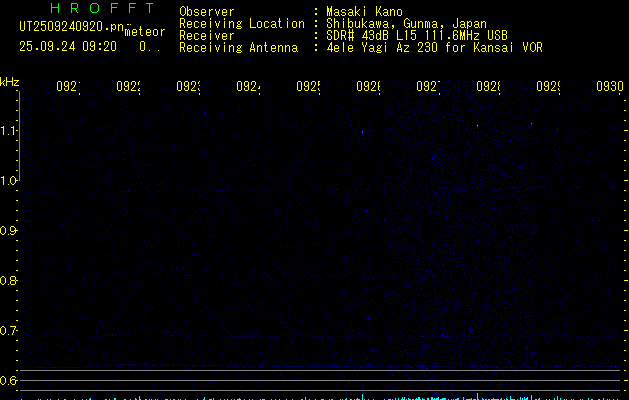This screenshot has height=400, width=629.
Task: Click the bright echo dot below 0926
Action: pyautogui.click(x=363, y=132)
